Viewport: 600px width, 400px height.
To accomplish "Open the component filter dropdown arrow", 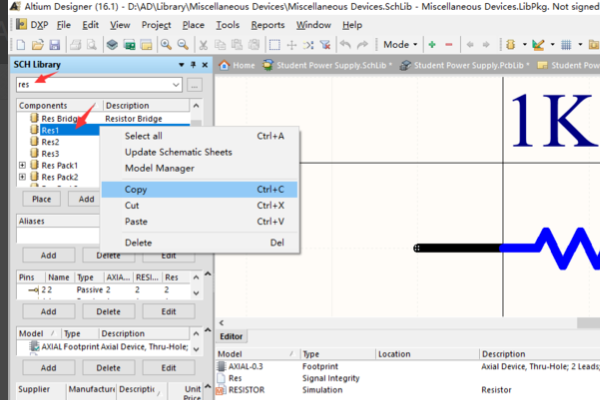I will click(x=176, y=85).
